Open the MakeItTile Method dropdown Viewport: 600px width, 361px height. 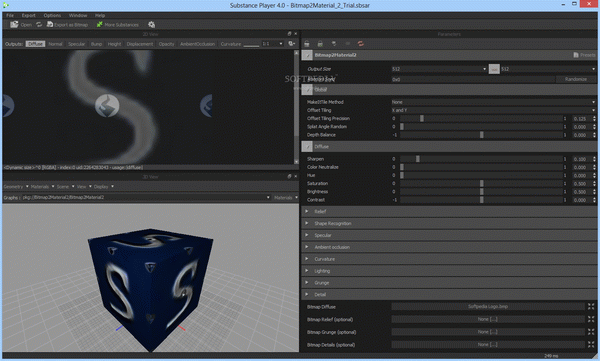(x=494, y=102)
